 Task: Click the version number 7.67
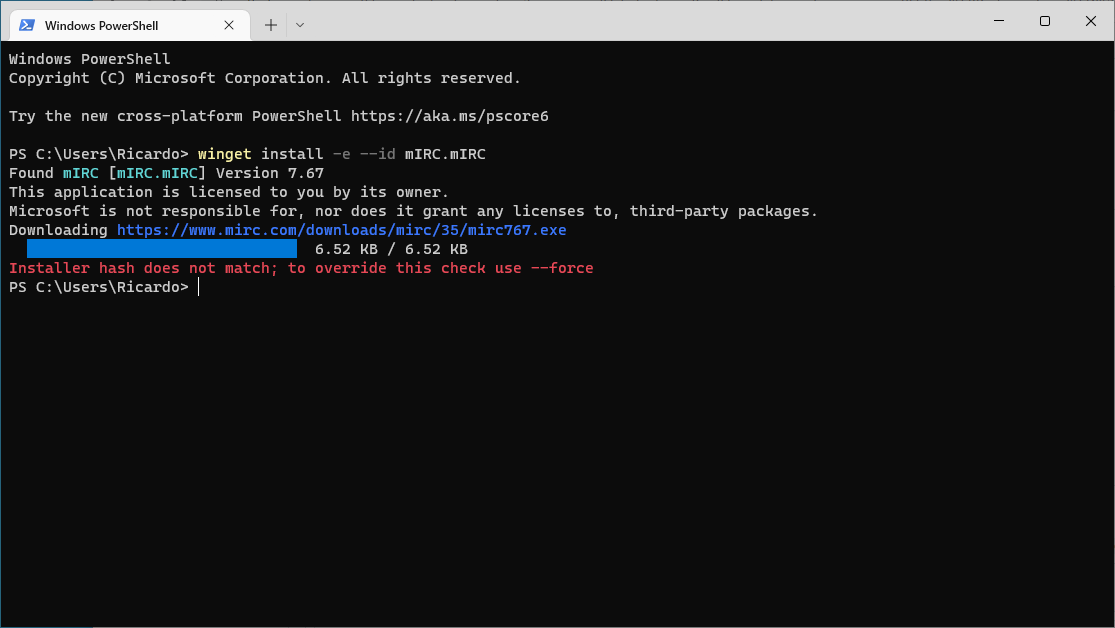pos(306,172)
